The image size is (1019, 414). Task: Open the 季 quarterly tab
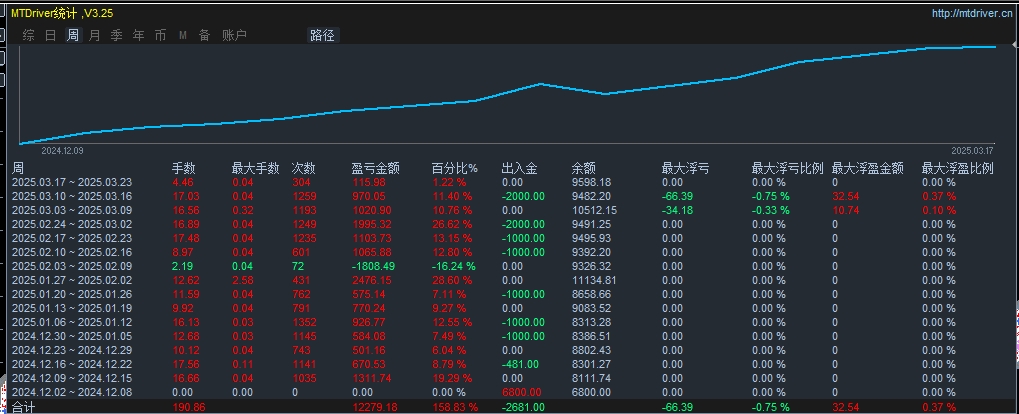coord(116,35)
